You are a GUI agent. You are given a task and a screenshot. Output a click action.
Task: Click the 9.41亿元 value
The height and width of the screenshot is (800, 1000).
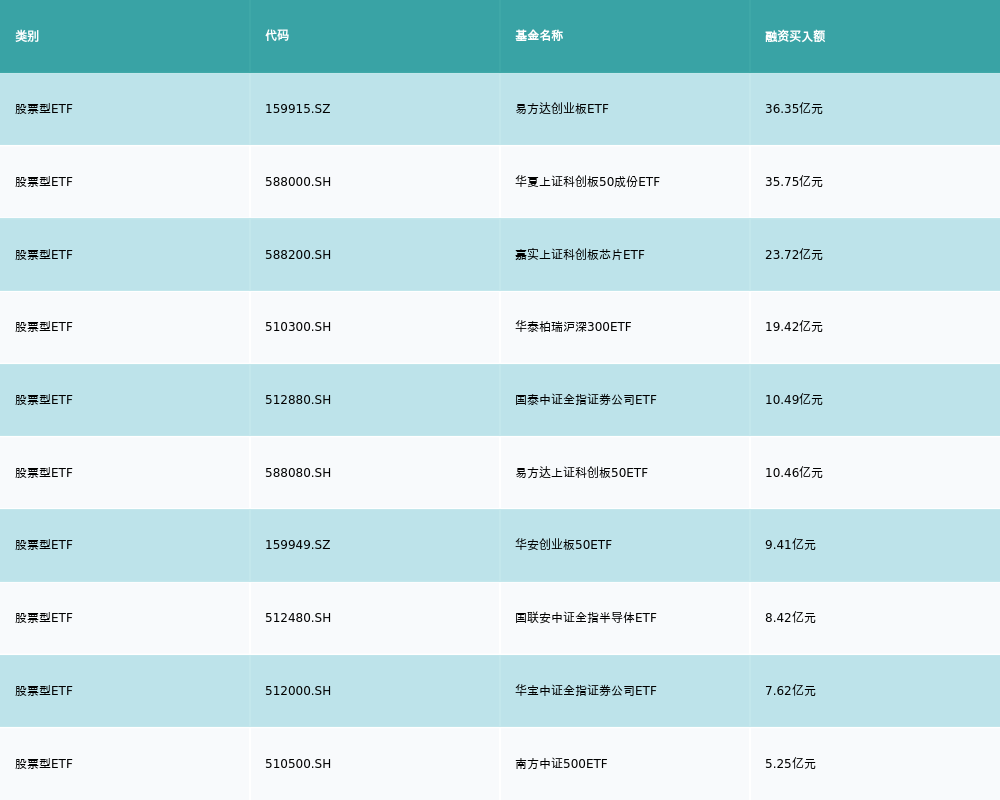(x=790, y=545)
